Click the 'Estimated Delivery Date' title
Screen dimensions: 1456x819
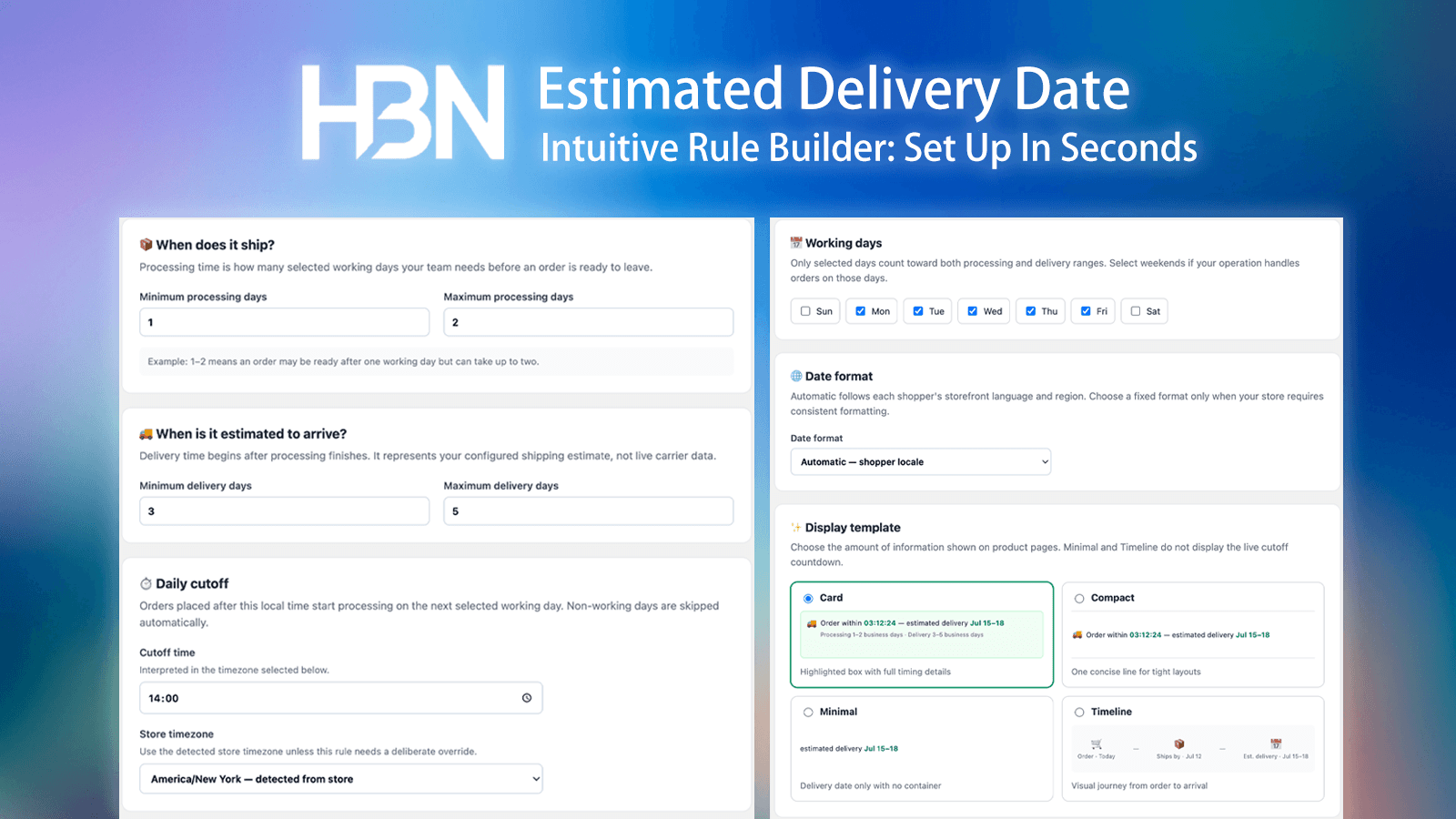834,90
